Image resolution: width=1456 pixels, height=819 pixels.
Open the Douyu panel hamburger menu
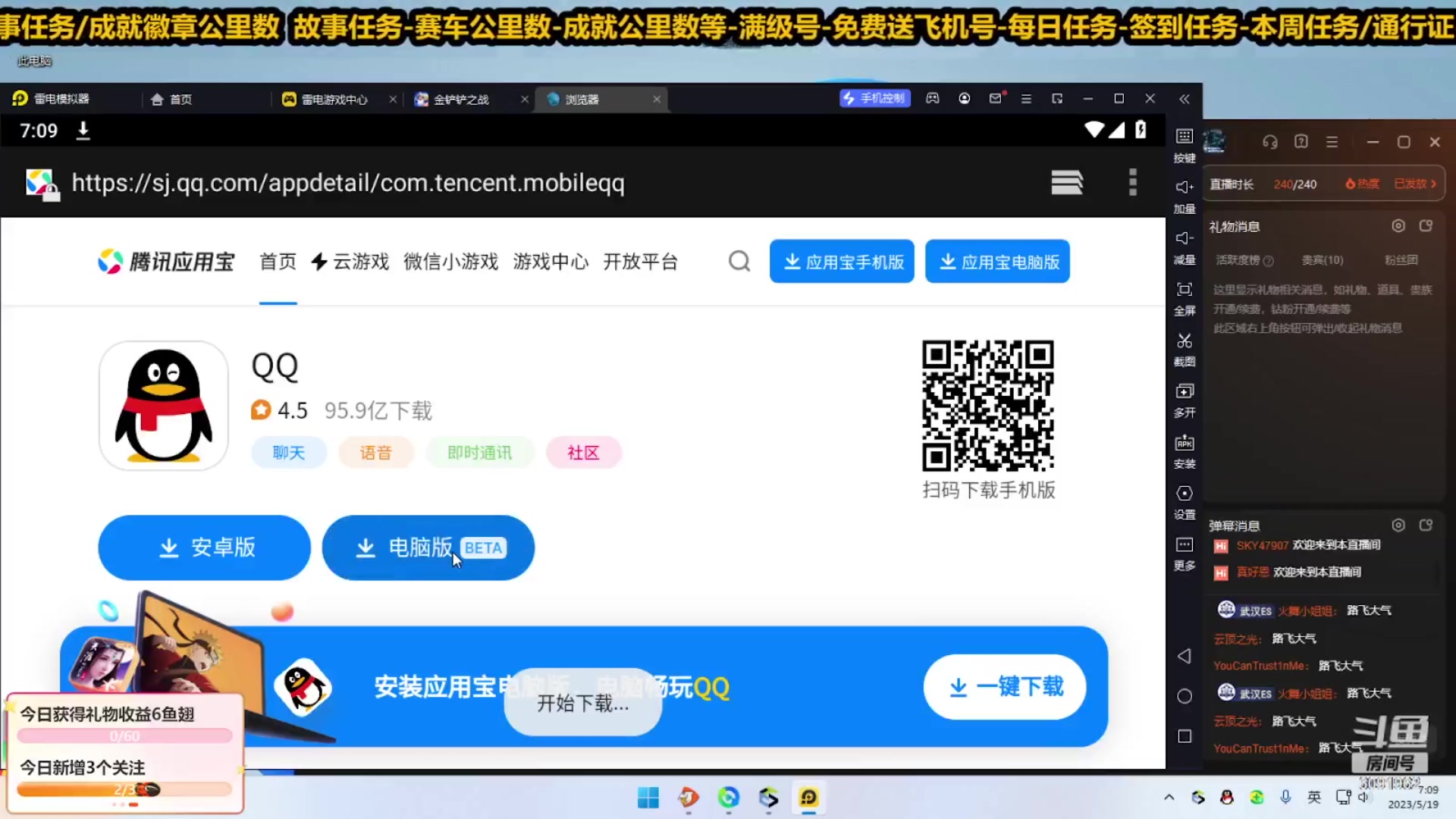1332,142
